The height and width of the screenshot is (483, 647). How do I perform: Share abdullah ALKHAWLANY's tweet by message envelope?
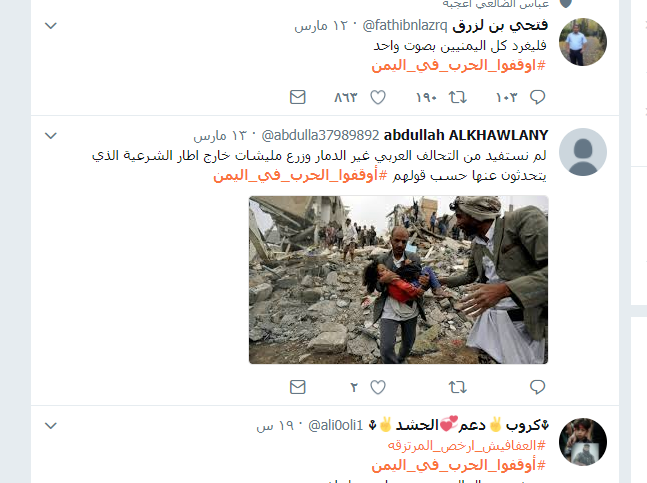point(298,387)
